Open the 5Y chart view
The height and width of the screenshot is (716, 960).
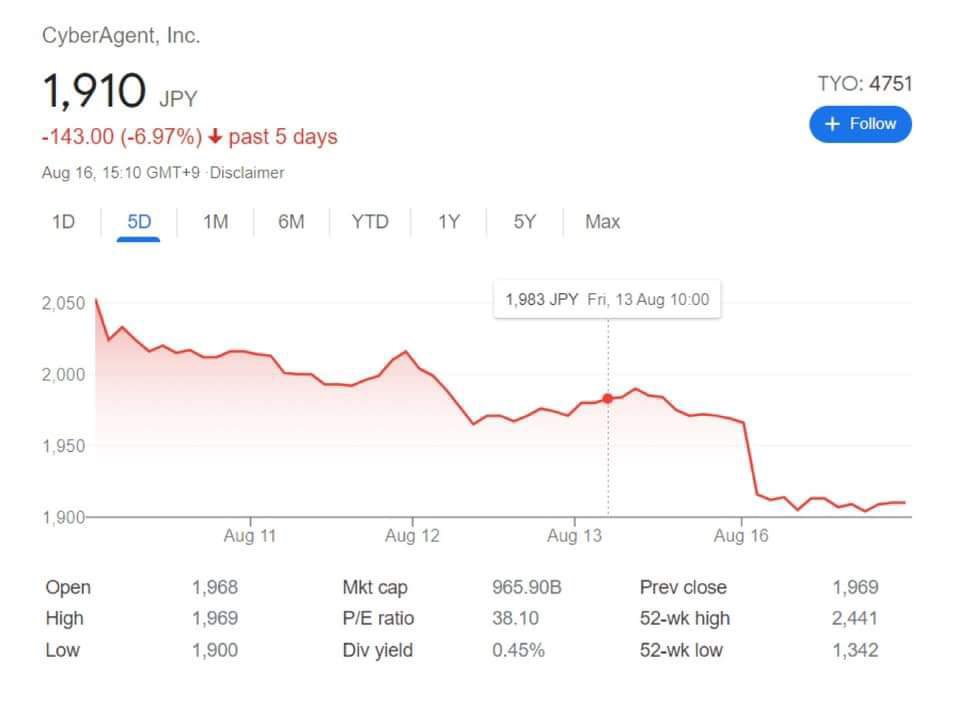[x=524, y=222]
